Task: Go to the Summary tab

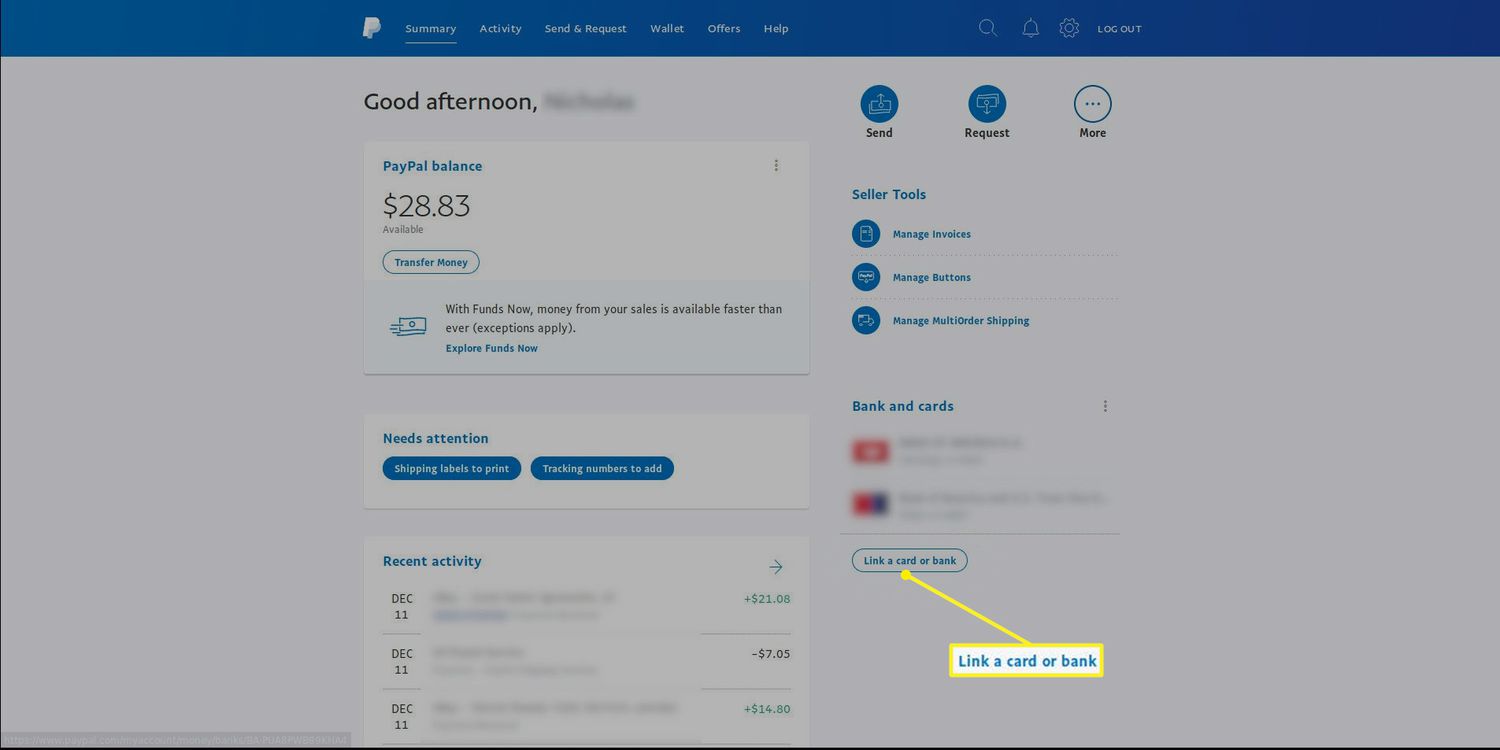Action: point(431,28)
